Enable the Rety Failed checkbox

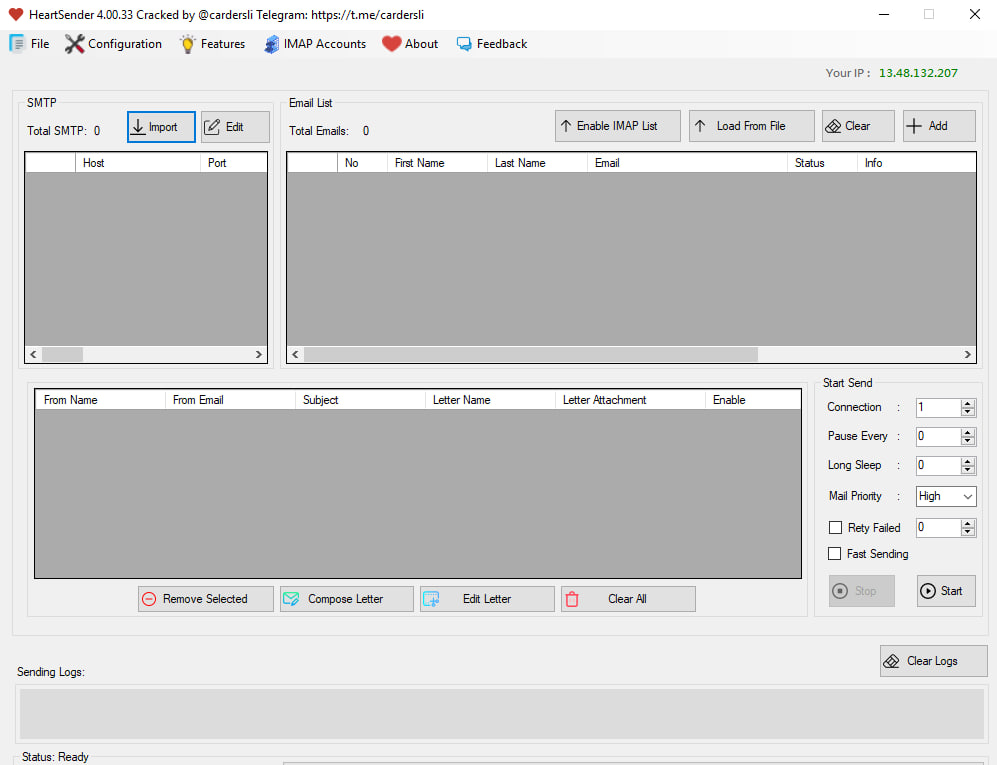[835, 528]
